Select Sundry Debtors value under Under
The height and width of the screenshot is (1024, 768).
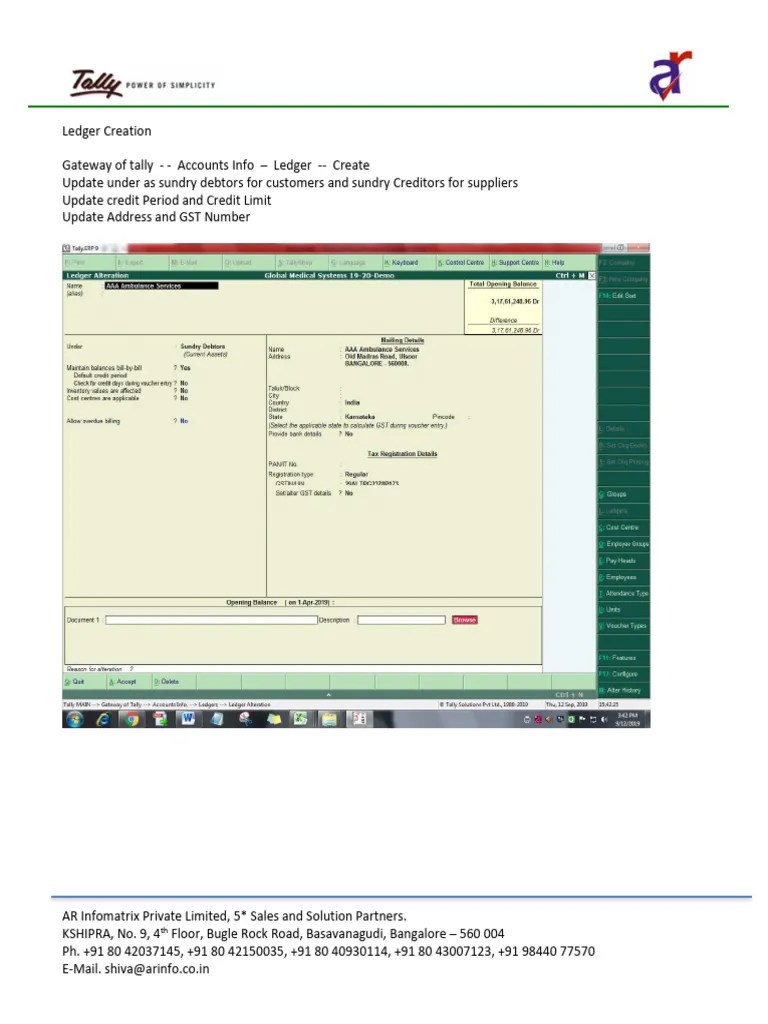click(202, 347)
